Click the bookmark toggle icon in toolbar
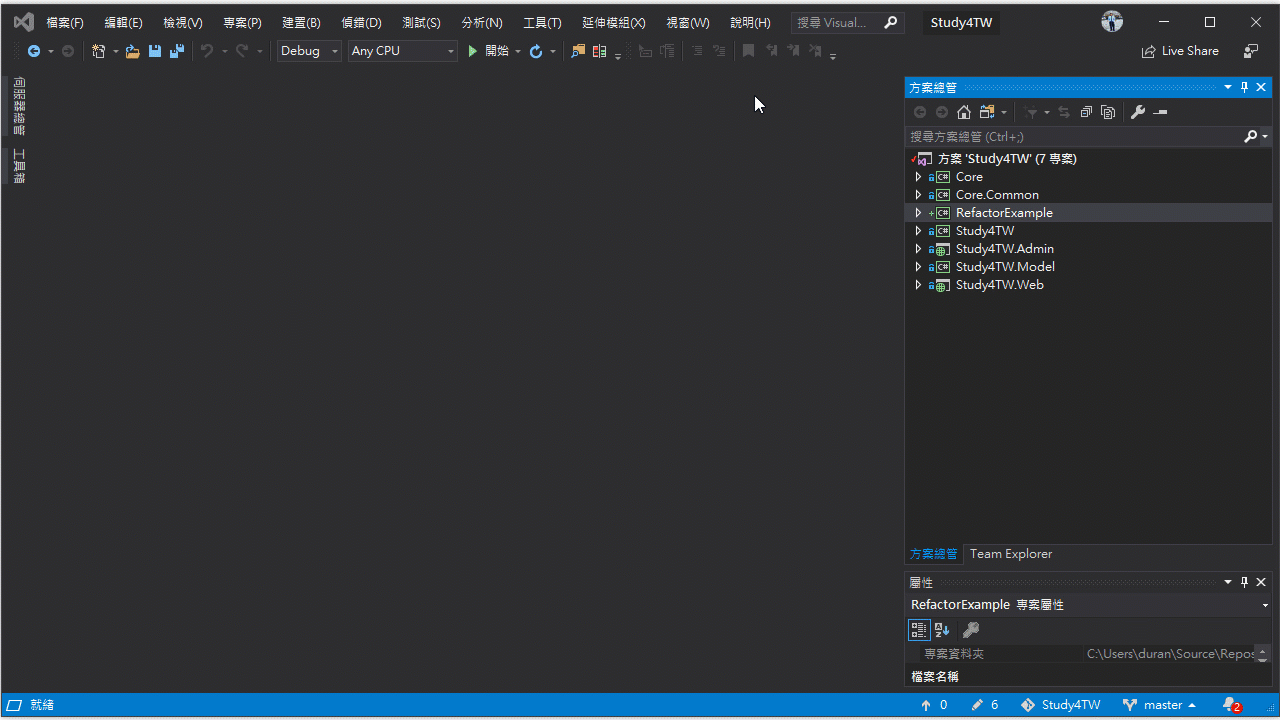Screen dimensions: 1280x720 pos(748,51)
